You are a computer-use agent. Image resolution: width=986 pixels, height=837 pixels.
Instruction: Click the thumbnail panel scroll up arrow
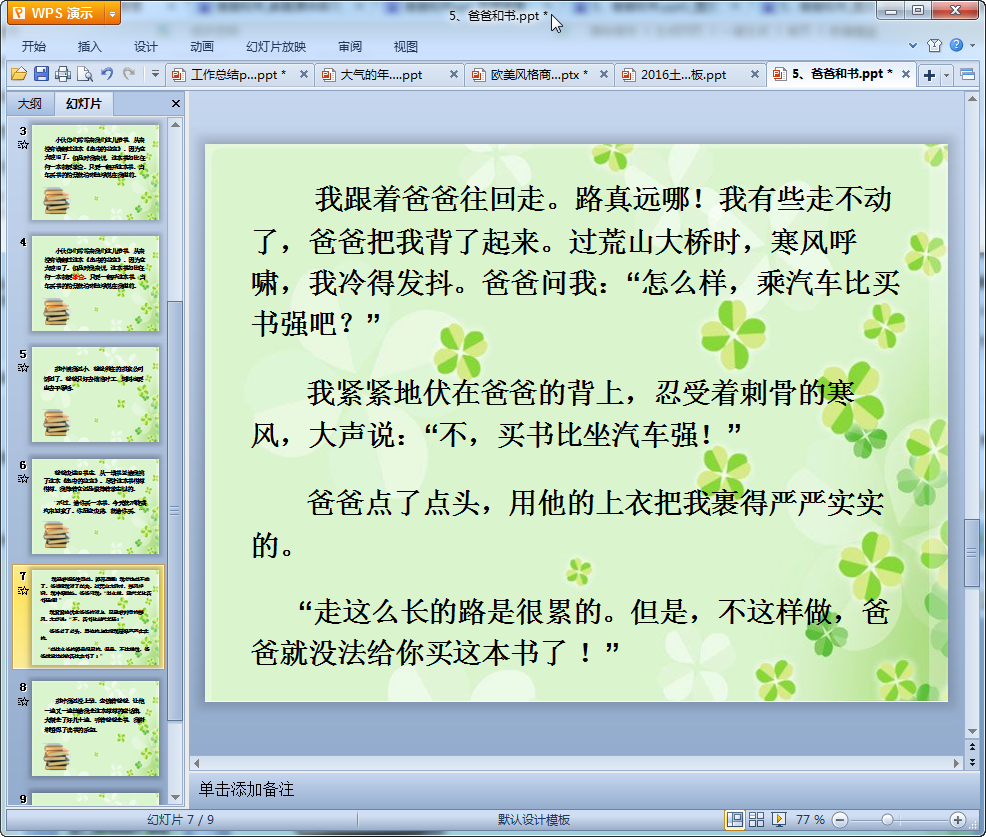click(x=175, y=125)
